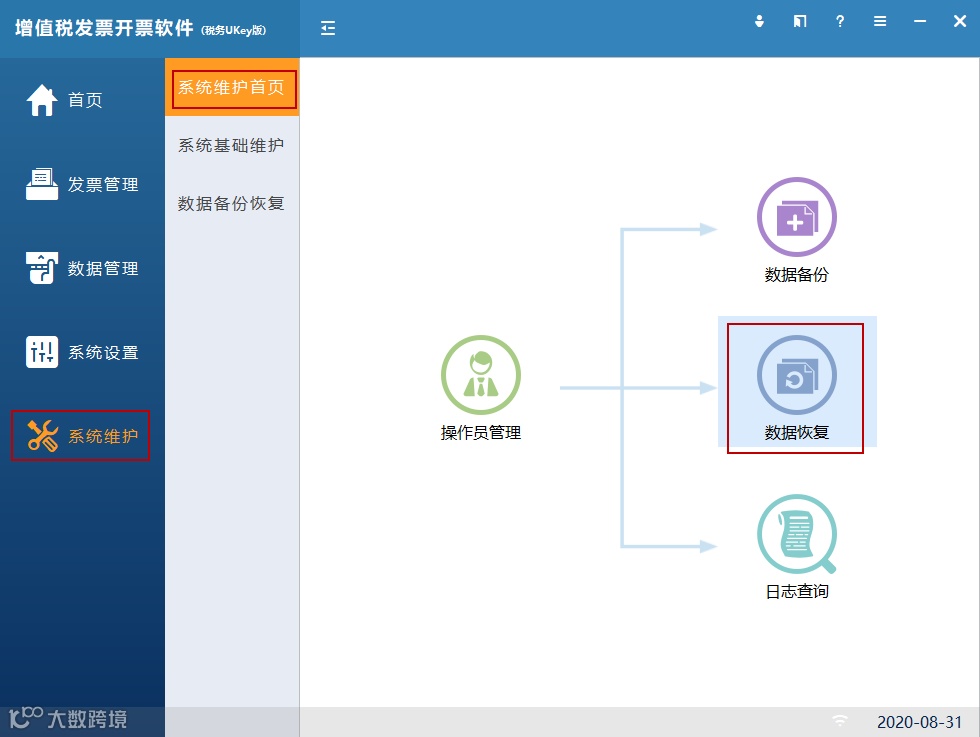Click the user account icon in title bar
This screenshot has width=980, height=737.
pyautogui.click(x=759, y=21)
